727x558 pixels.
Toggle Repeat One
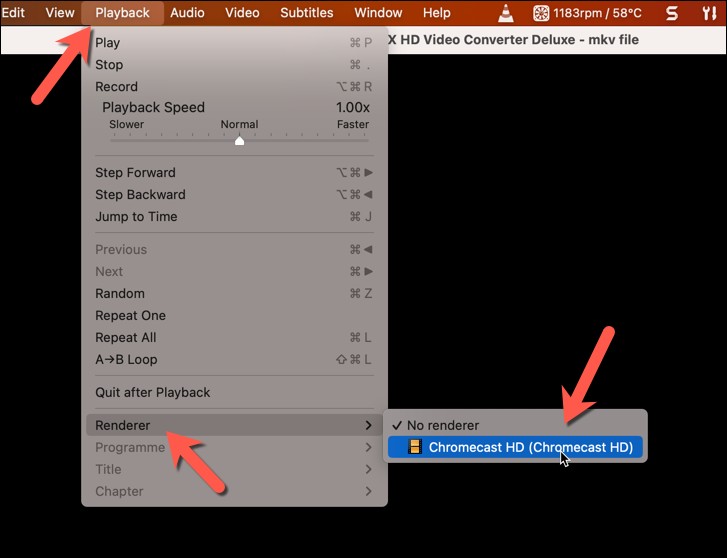point(234,315)
